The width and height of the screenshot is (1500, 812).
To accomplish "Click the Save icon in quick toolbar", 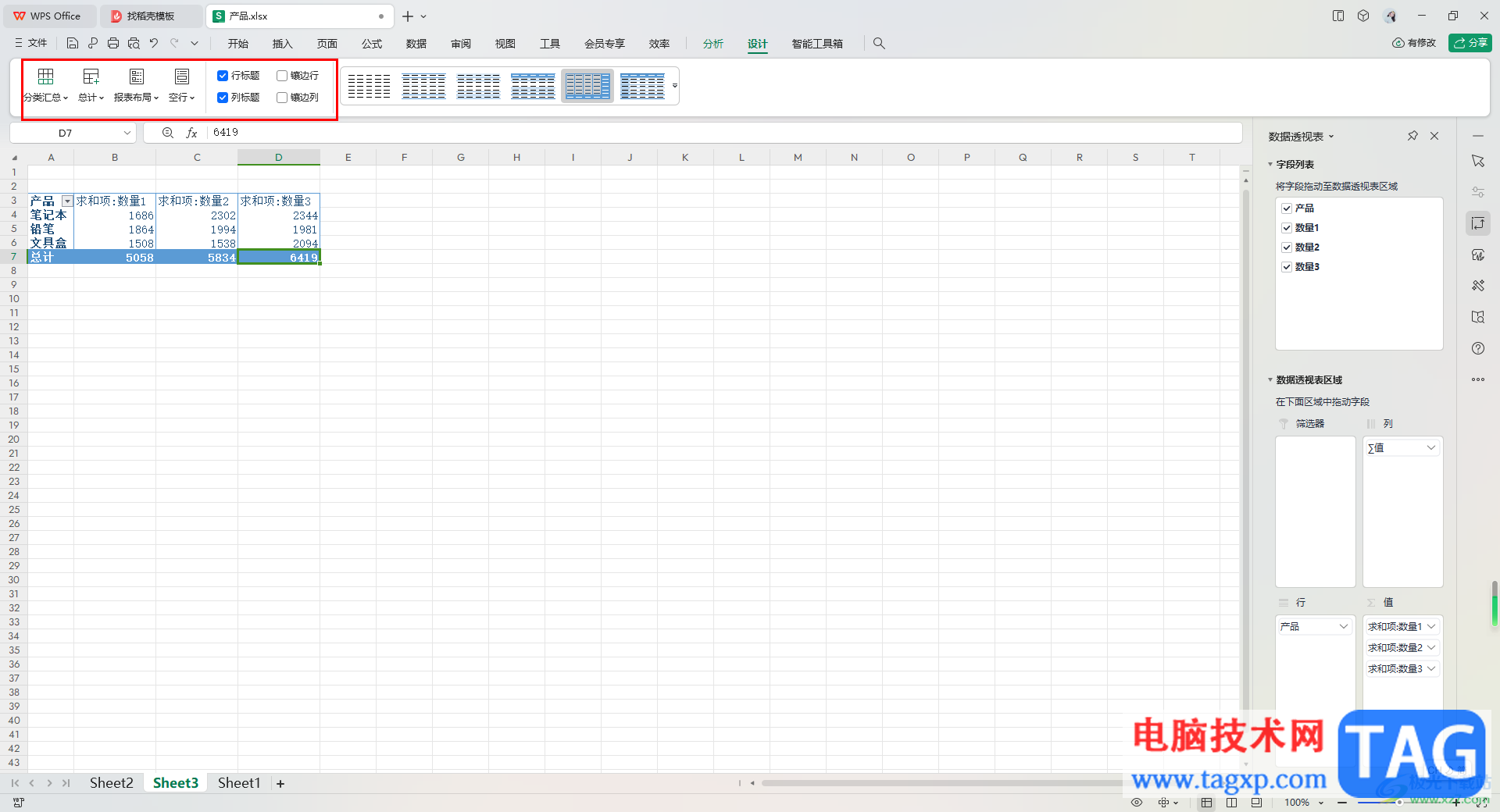I will point(73,44).
